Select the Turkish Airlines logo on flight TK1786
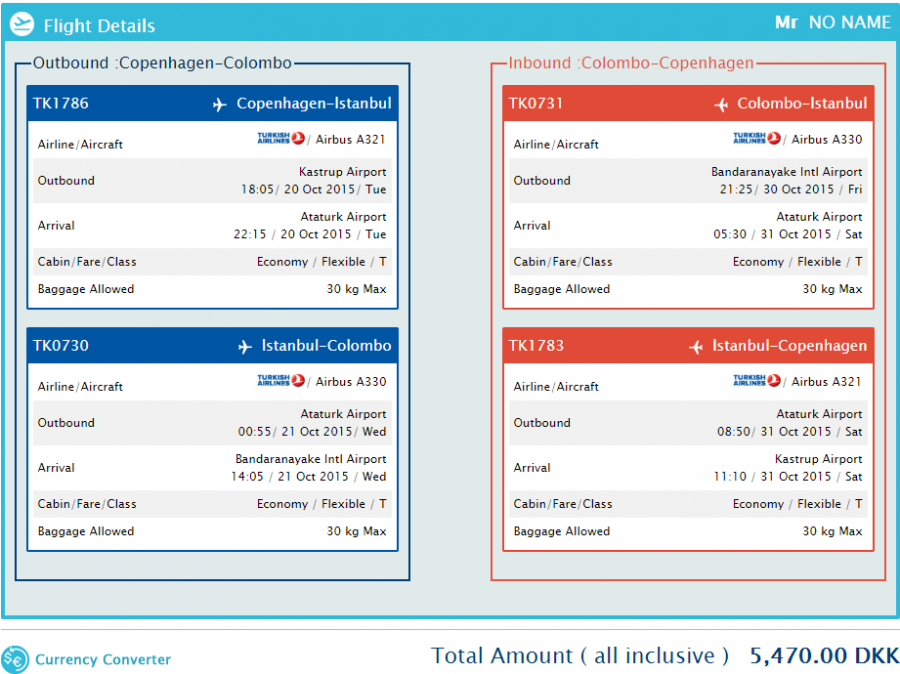 pos(280,139)
